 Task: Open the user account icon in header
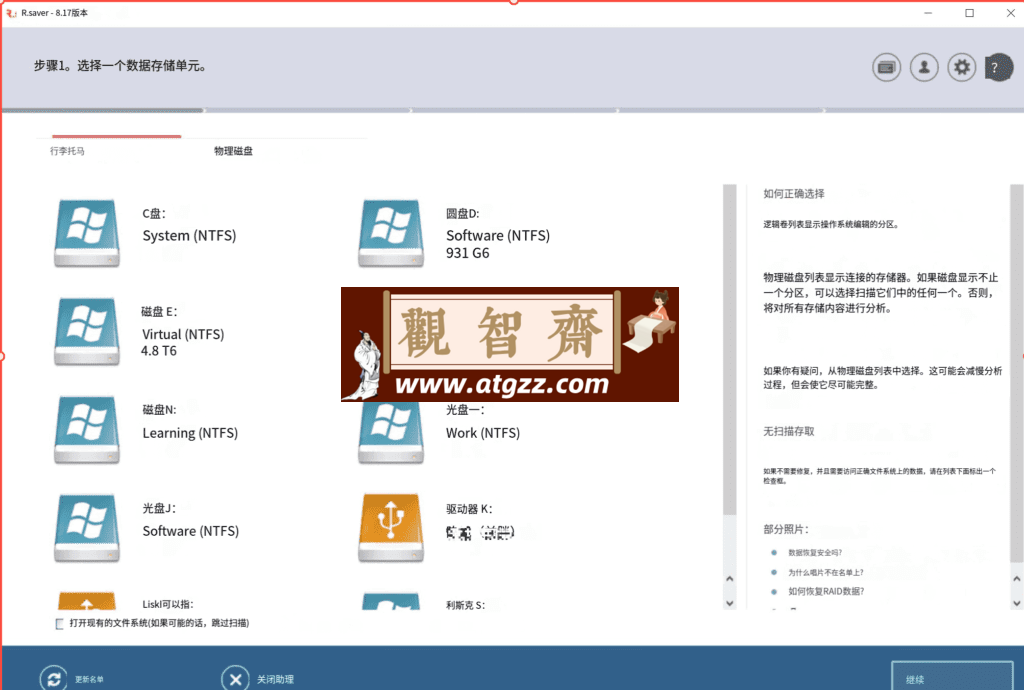[924, 67]
